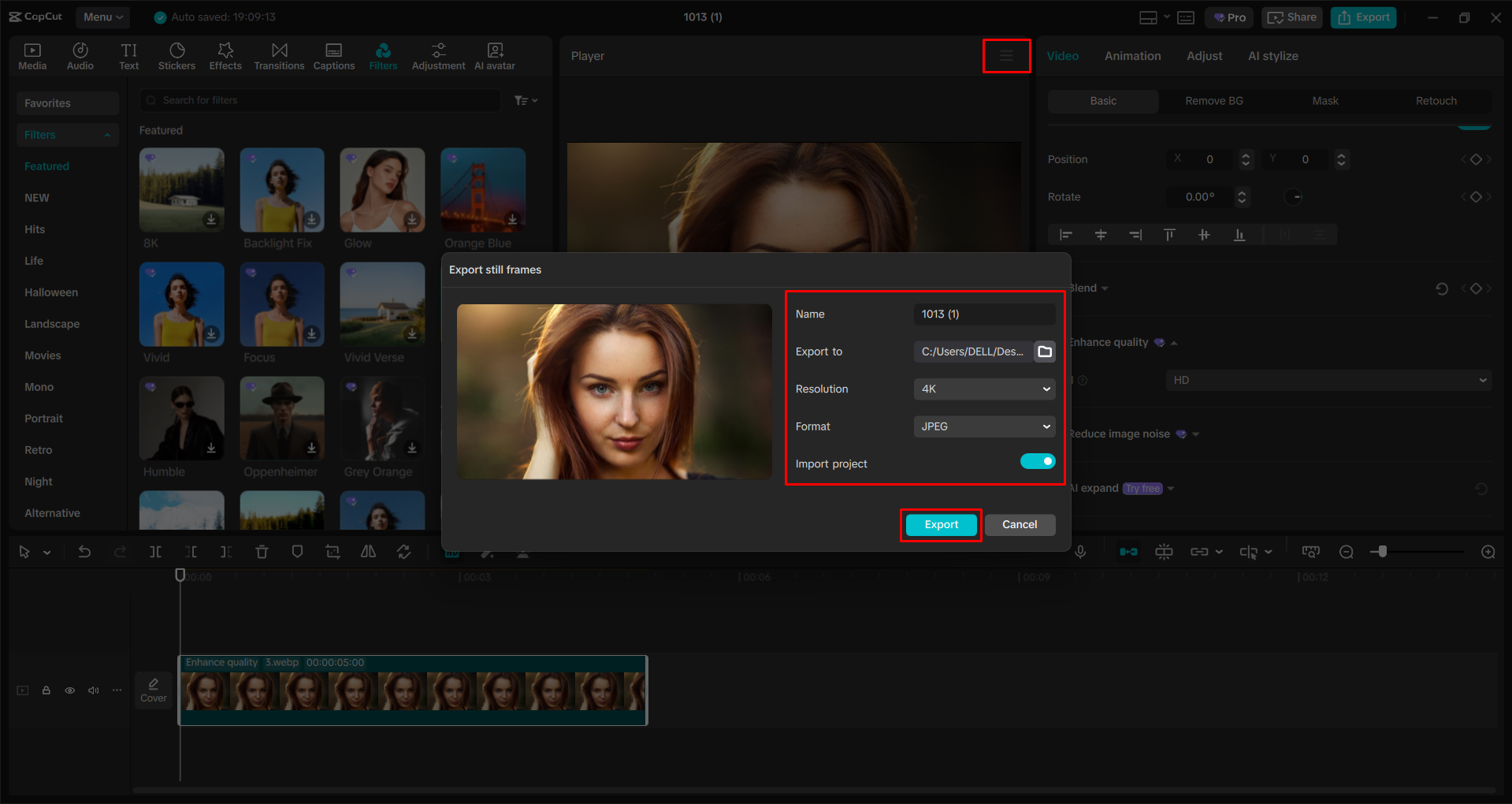1512x804 pixels.
Task: Open the AI avatar panel
Action: coord(494,55)
